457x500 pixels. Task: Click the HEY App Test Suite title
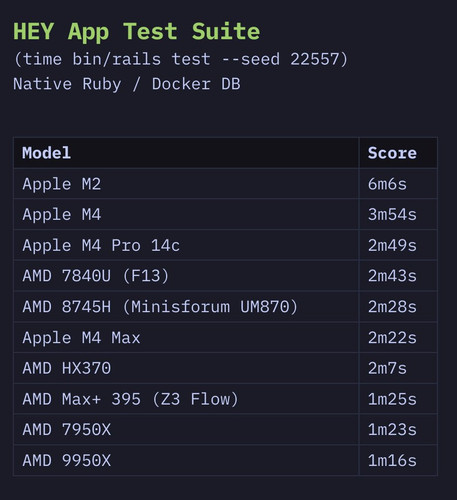coord(136,32)
